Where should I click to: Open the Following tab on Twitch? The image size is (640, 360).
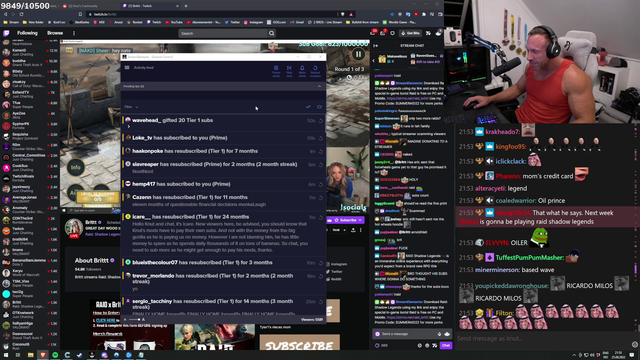[27, 33]
